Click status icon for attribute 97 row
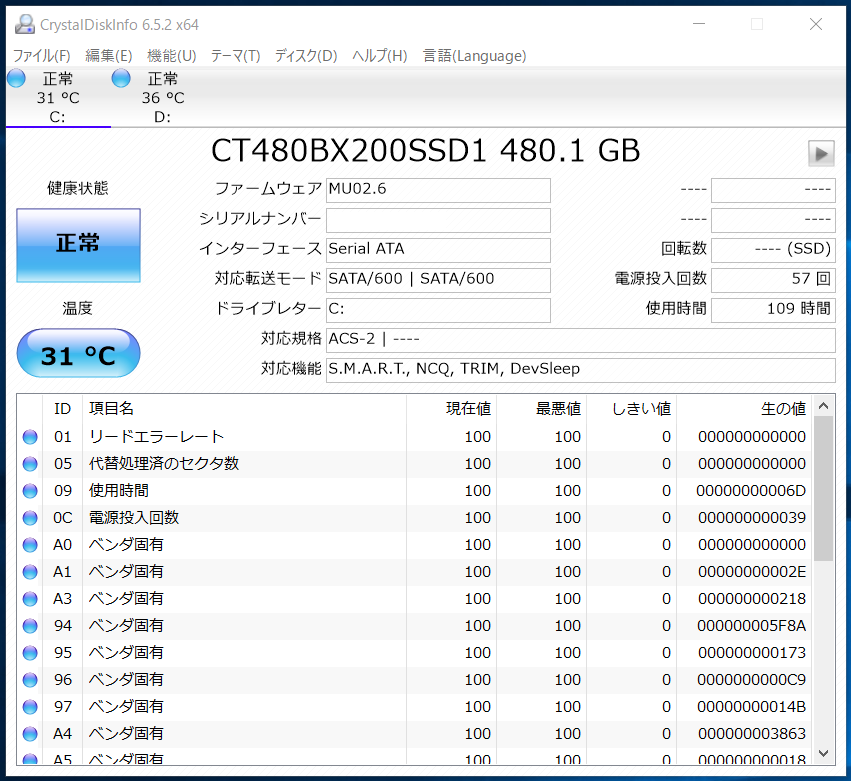 [30, 707]
